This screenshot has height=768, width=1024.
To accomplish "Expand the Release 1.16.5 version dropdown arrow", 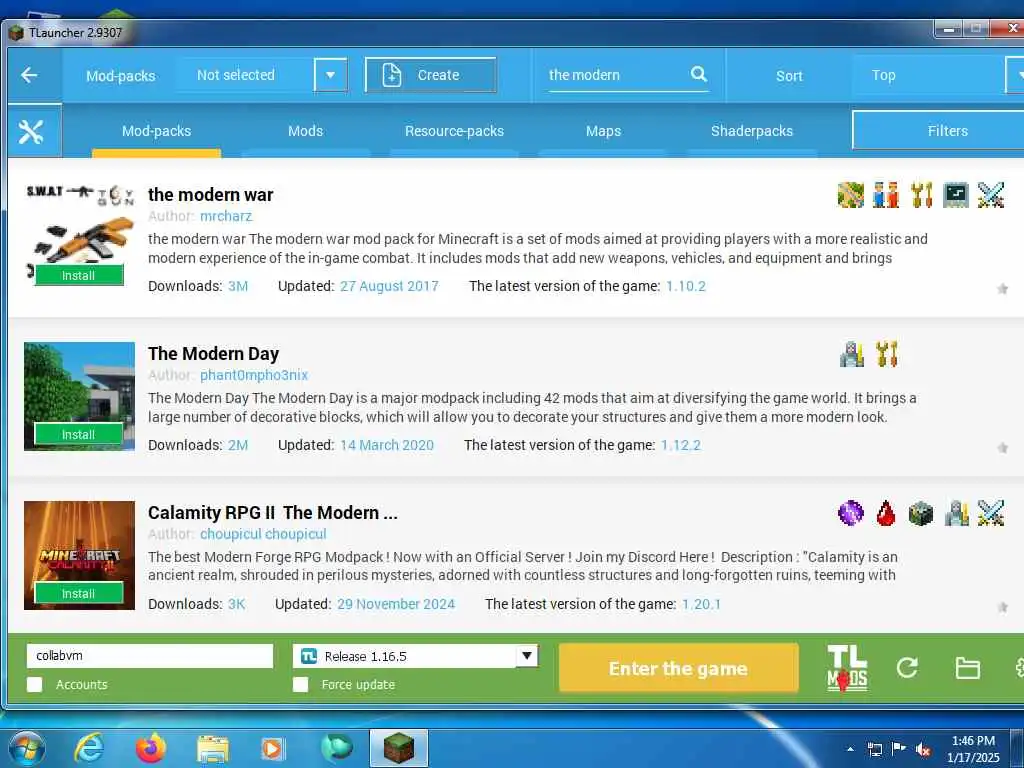I will pos(526,656).
